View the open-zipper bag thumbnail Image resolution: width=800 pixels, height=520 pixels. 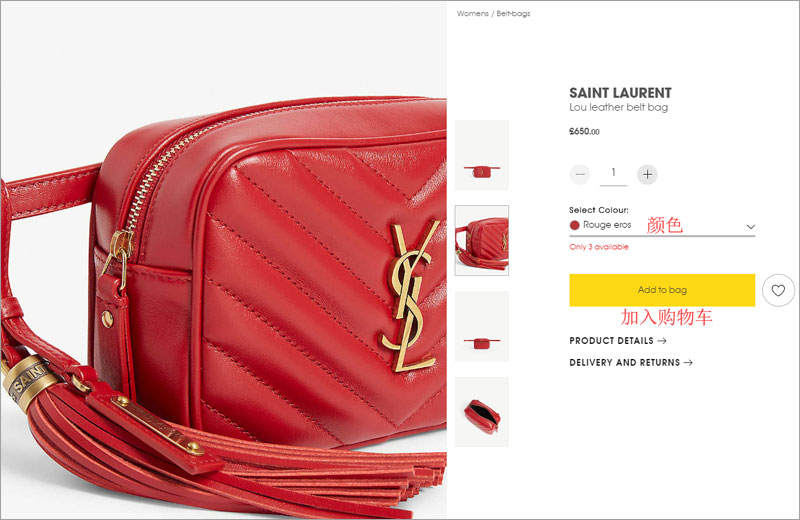(482, 412)
